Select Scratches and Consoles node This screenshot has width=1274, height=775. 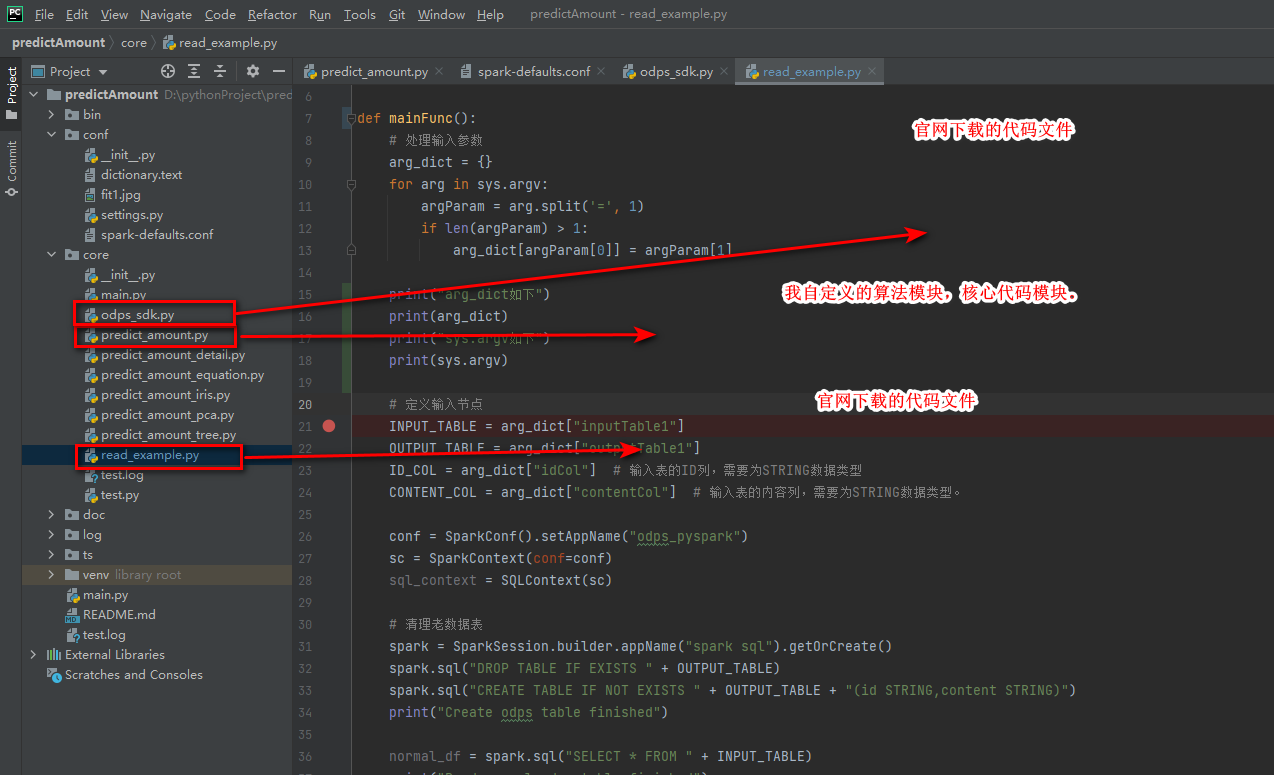(134, 674)
